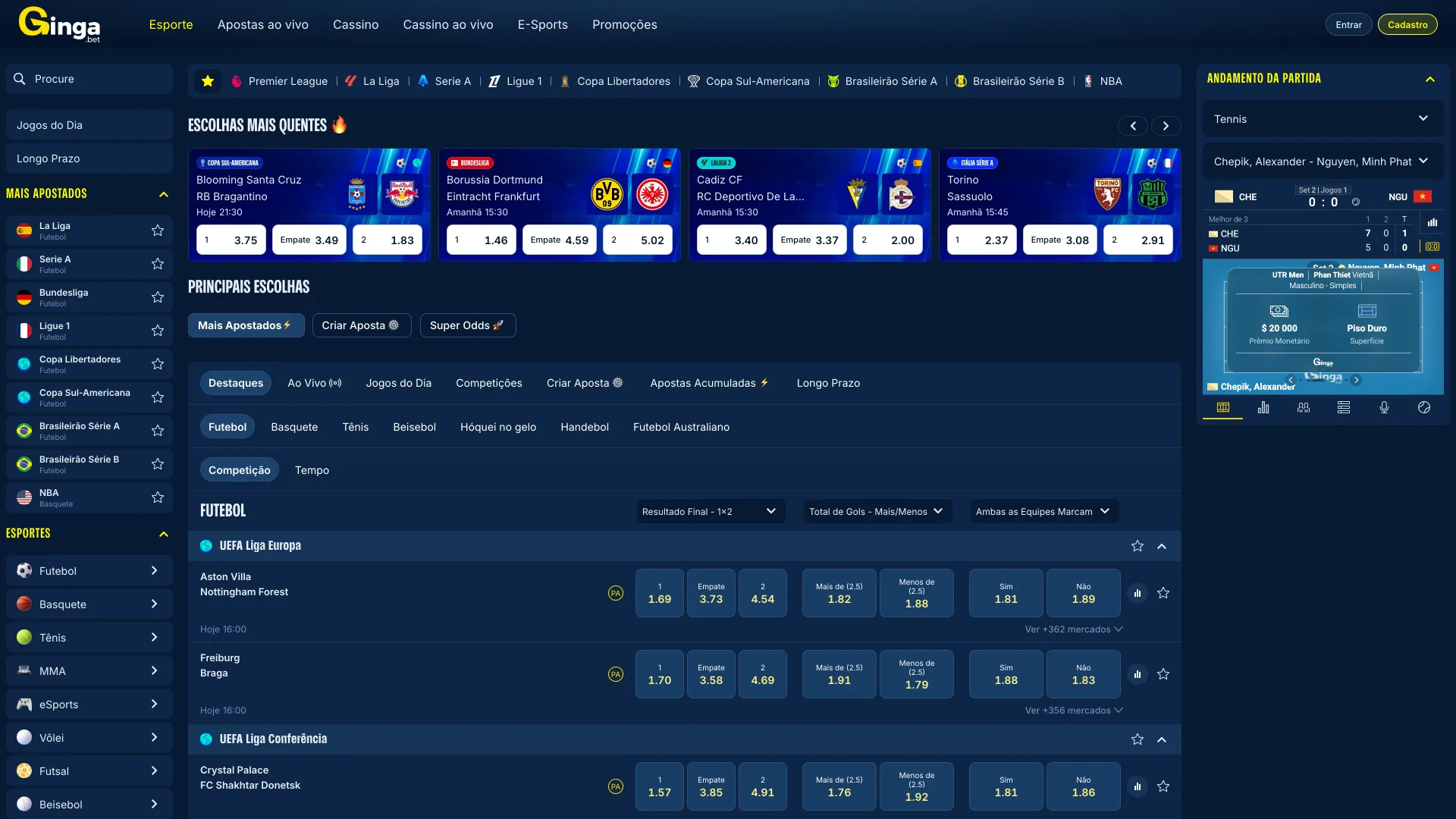Click PA badge on Crystal Palace row
Viewport: 1456px width, 819px height.
coord(616,786)
